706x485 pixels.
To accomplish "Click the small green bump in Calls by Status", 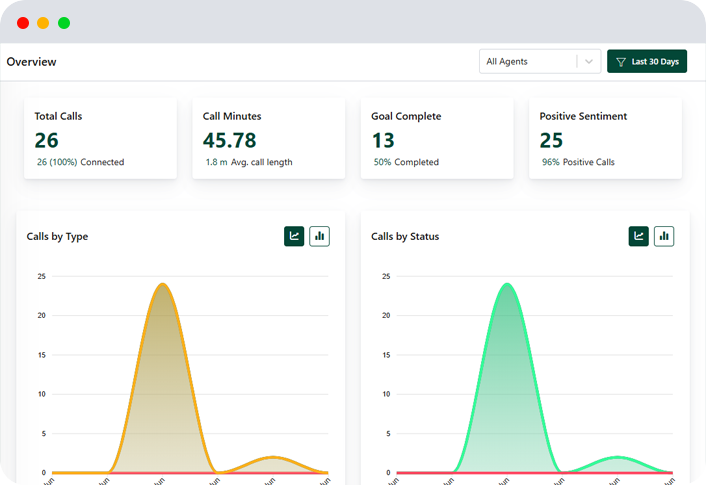I will pyautogui.click(x=615, y=458).
